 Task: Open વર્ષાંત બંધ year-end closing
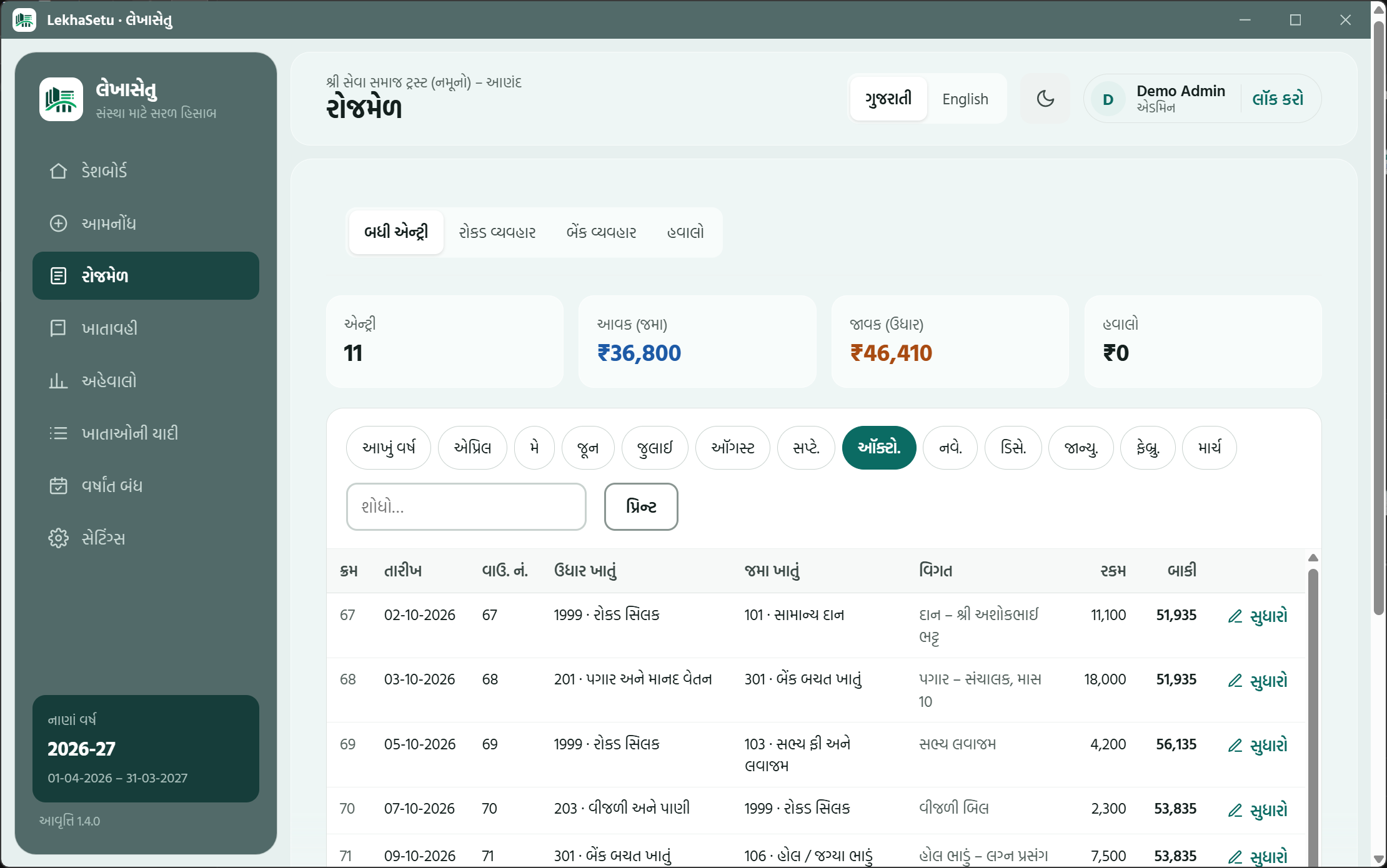(146, 486)
